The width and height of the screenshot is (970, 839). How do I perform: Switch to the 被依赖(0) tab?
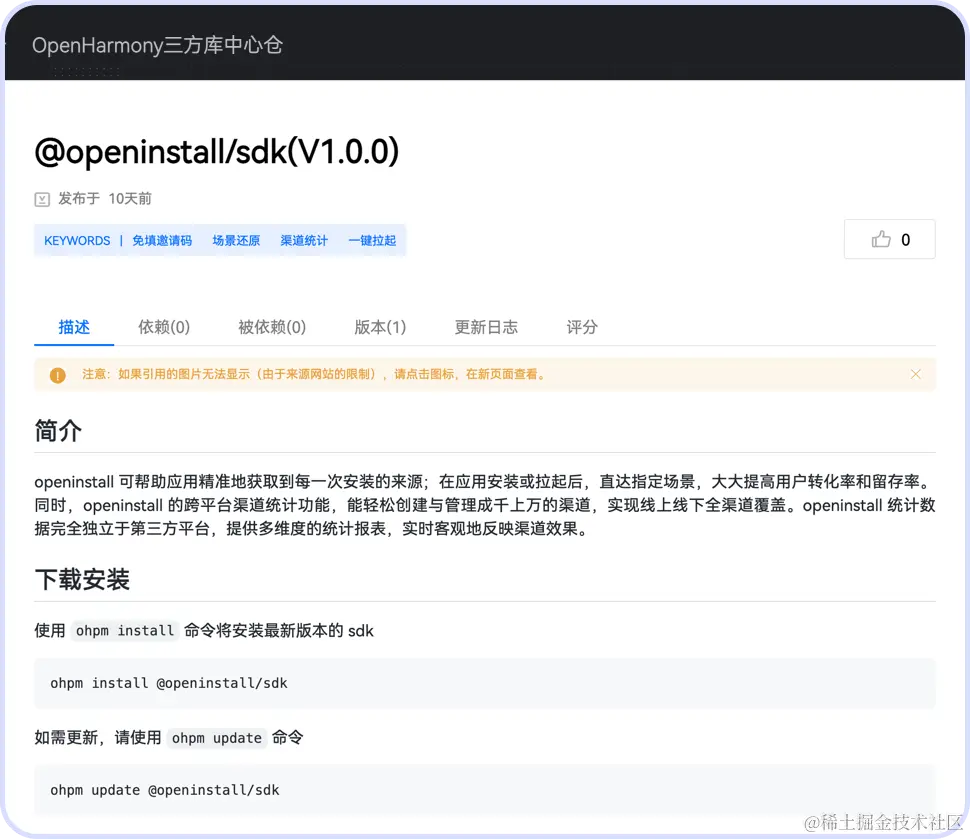(x=272, y=327)
